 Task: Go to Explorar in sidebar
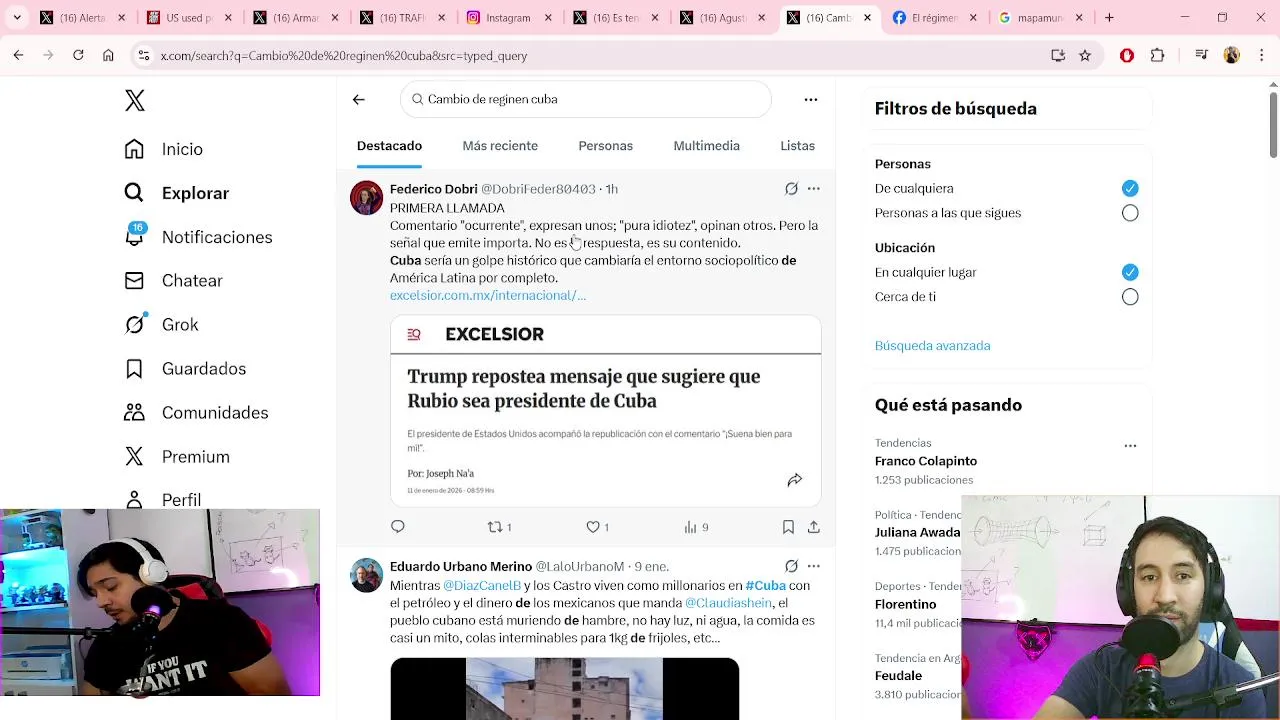[176, 193]
